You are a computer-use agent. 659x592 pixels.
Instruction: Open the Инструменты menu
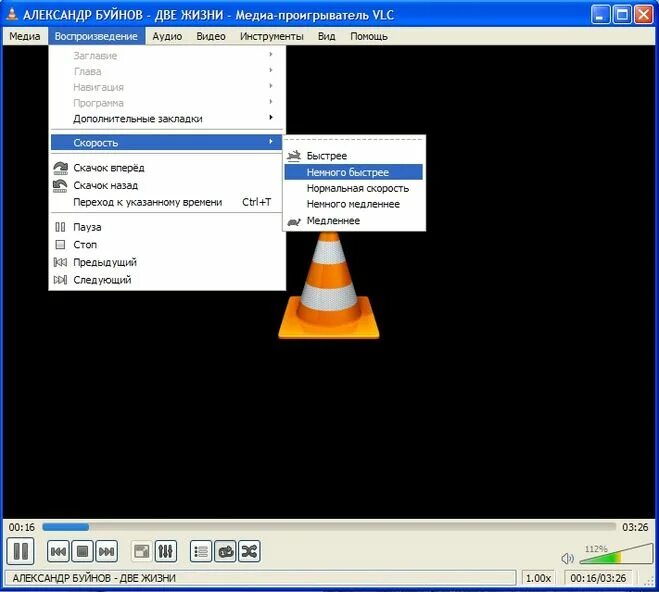click(x=272, y=37)
